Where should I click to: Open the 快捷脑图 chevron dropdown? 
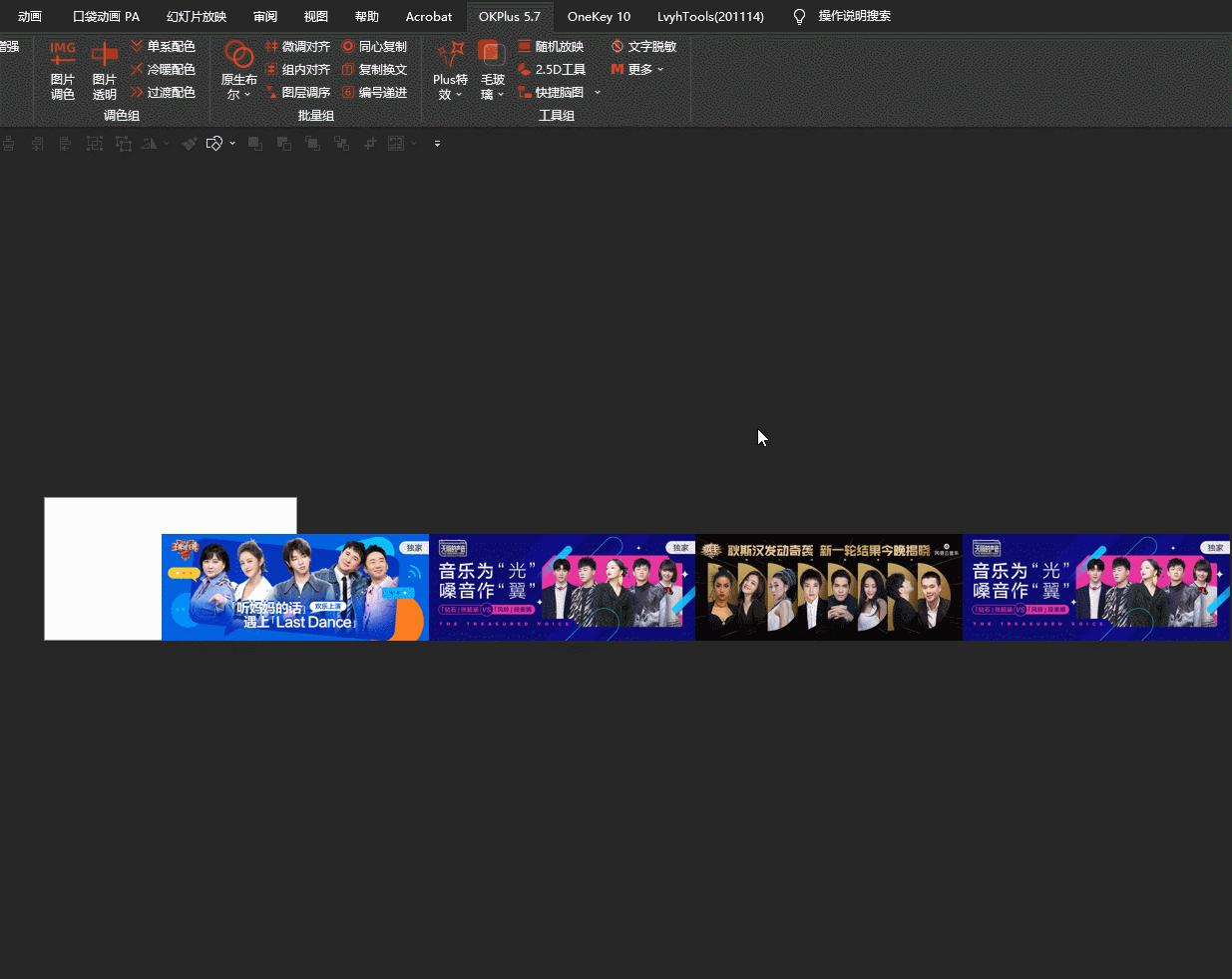[x=597, y=92]
